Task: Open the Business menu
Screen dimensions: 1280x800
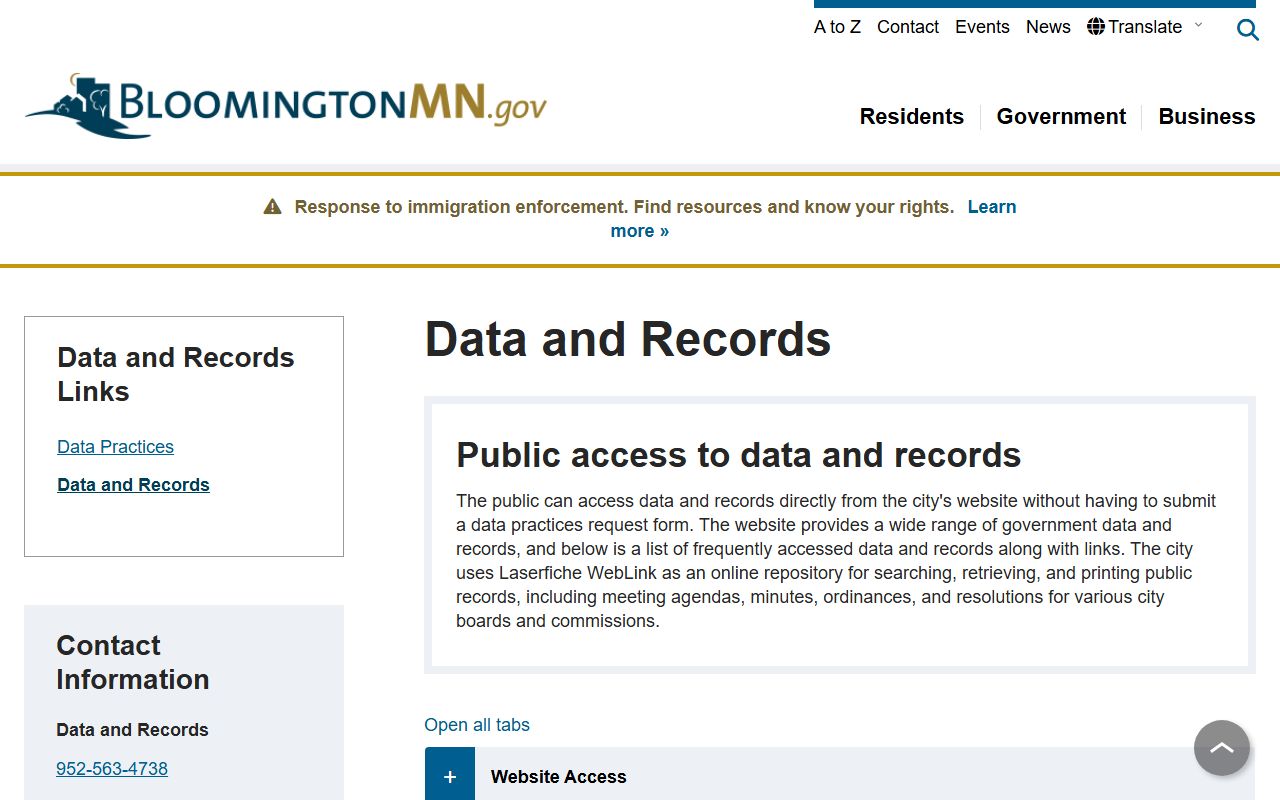Action: tap(1207, 117)
